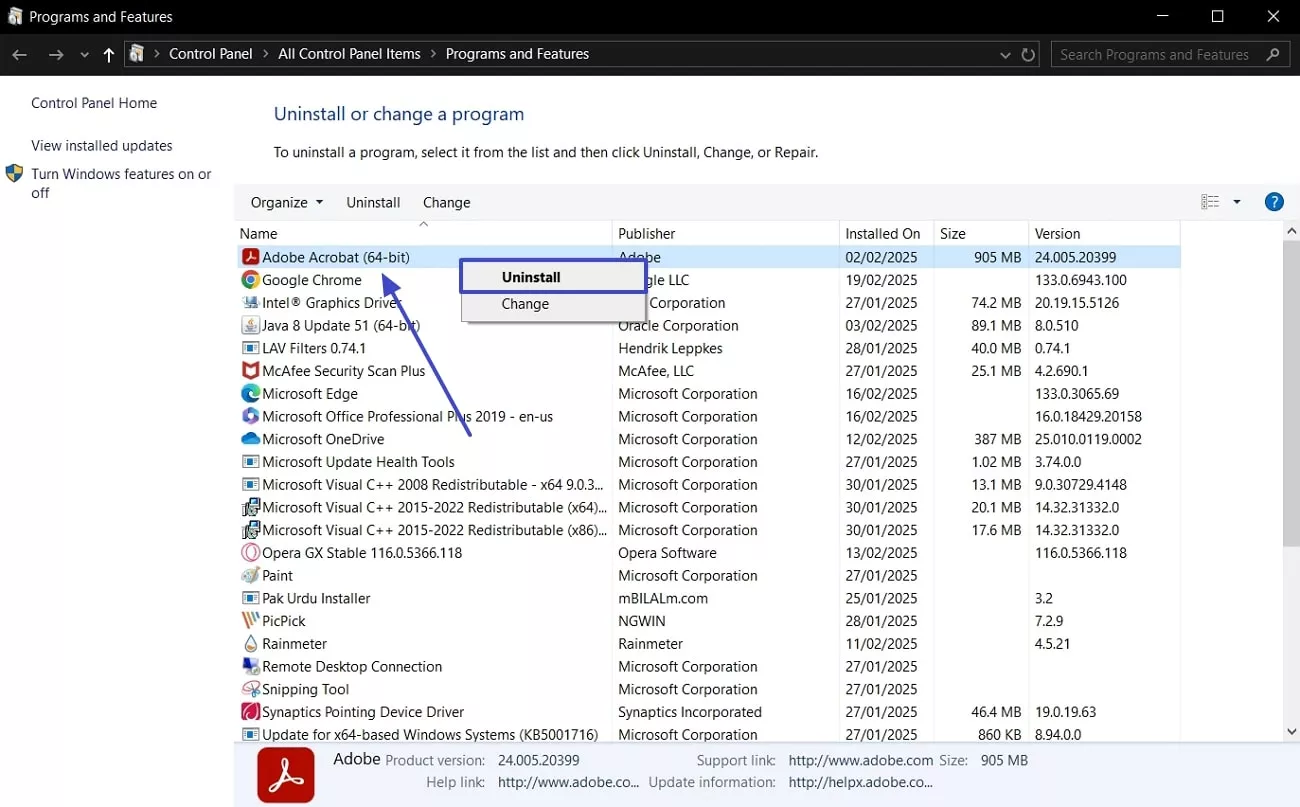Click the Snipping Tool icon
This screenshot has width=1300, height=807.
(250, 689)
